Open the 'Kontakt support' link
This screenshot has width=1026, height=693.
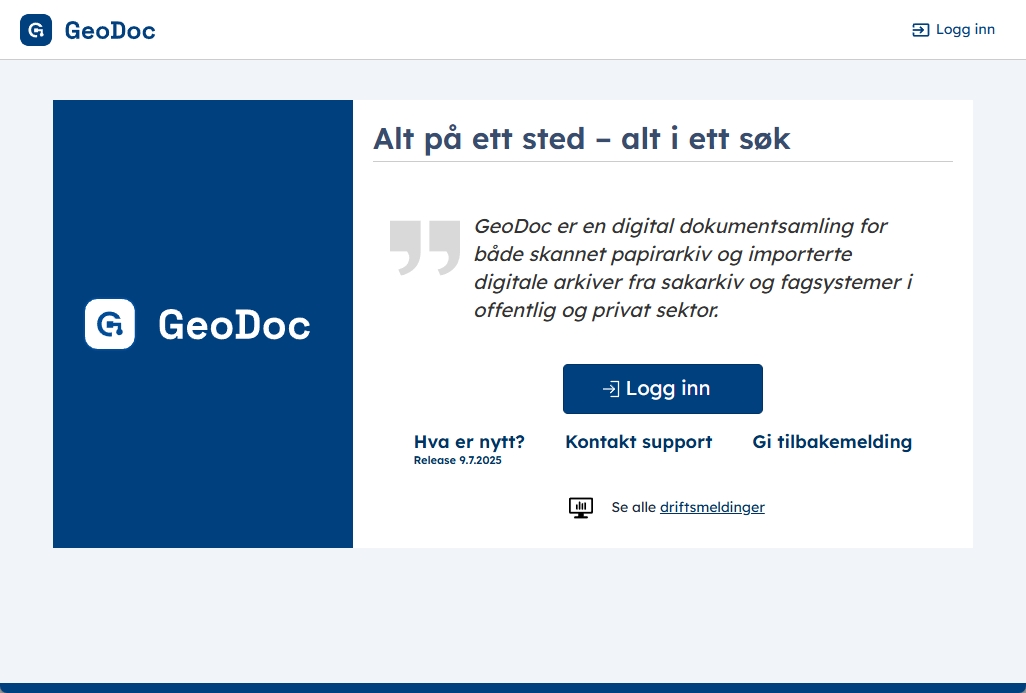638,442
